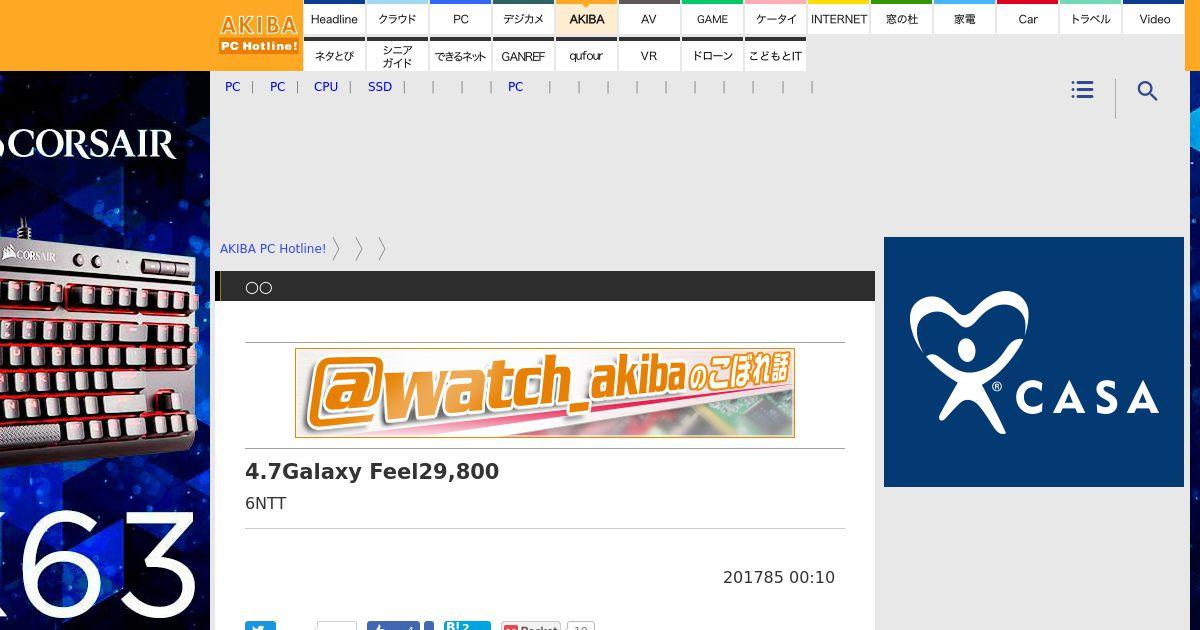This screenshot has height=630, width=1200.
Task: Open the @watch_akiba banner image
Action: [545, 393]
